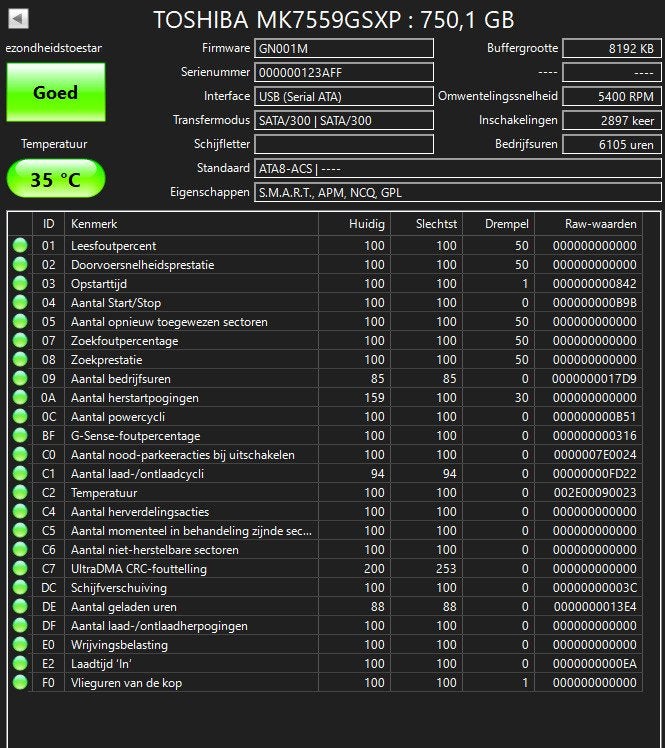Click the Standaard field ATA8-ACS

coord(458,168)
